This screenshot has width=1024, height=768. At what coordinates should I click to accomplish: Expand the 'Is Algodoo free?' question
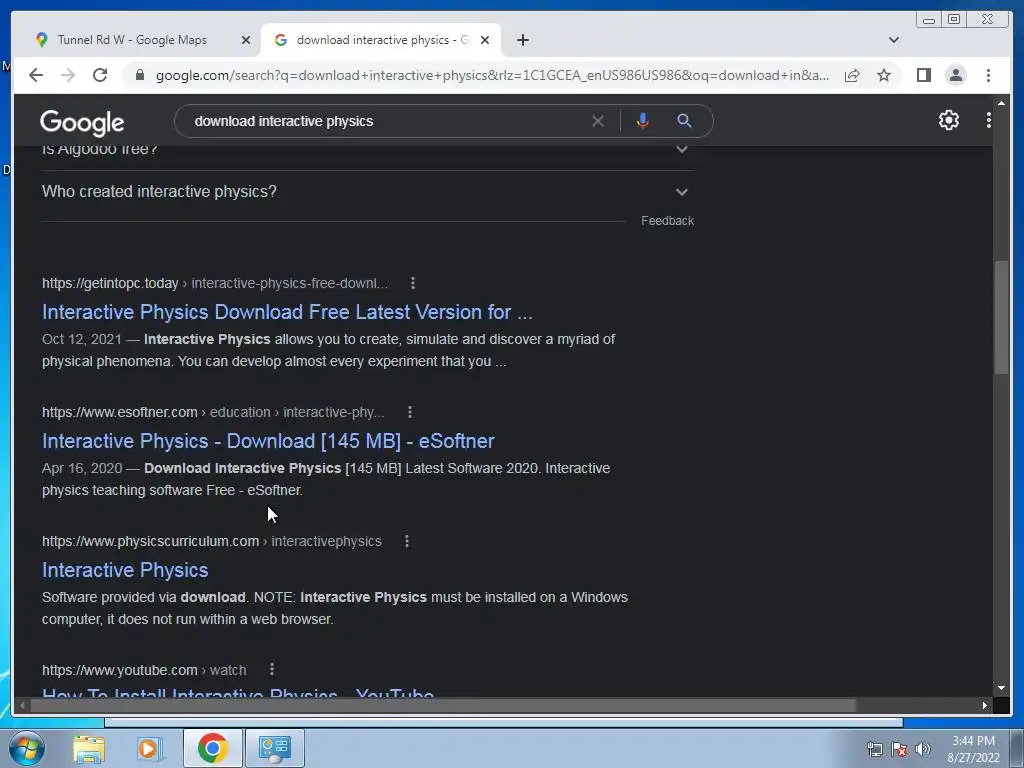368,150
